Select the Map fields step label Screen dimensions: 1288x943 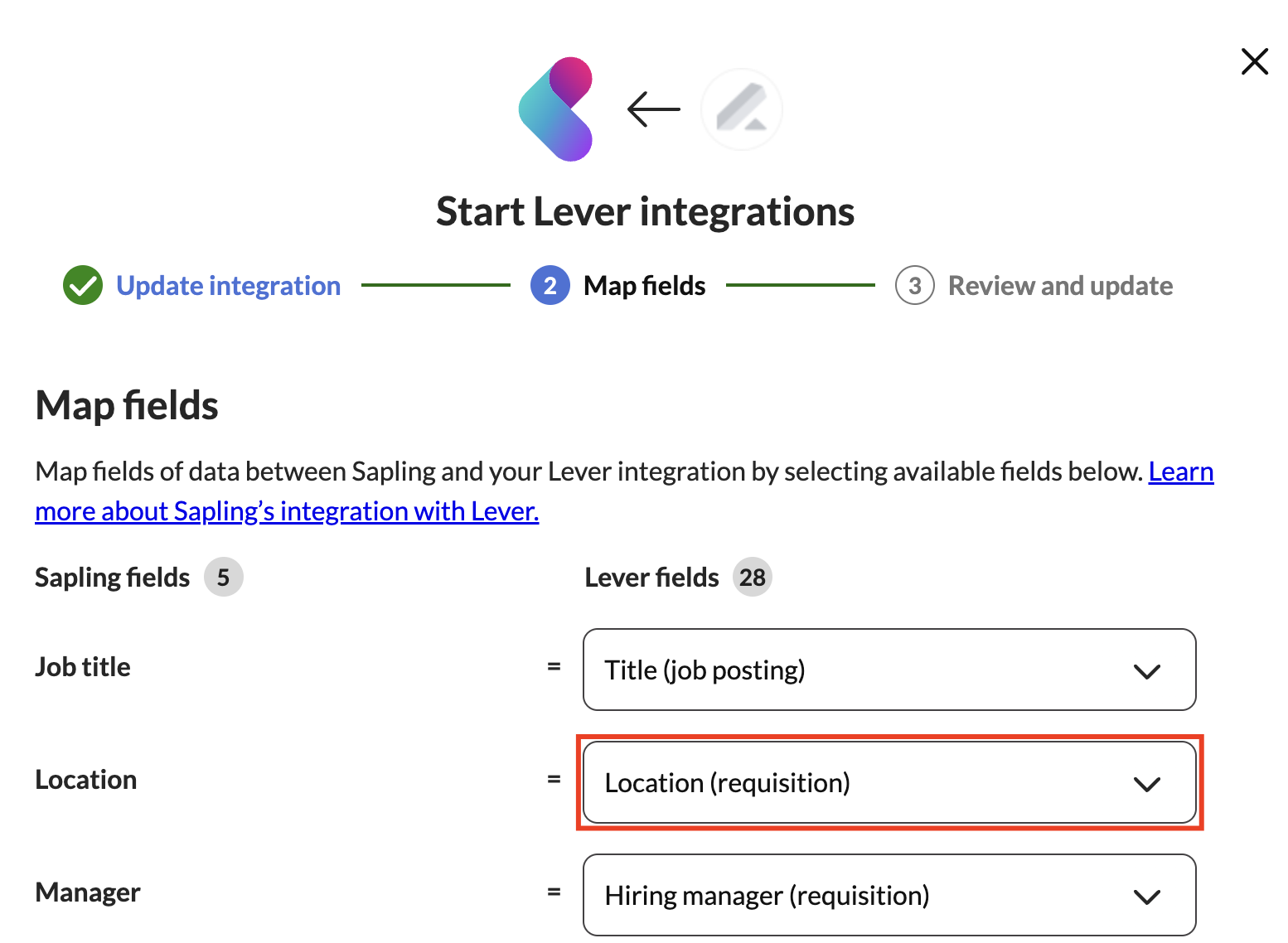644,286
